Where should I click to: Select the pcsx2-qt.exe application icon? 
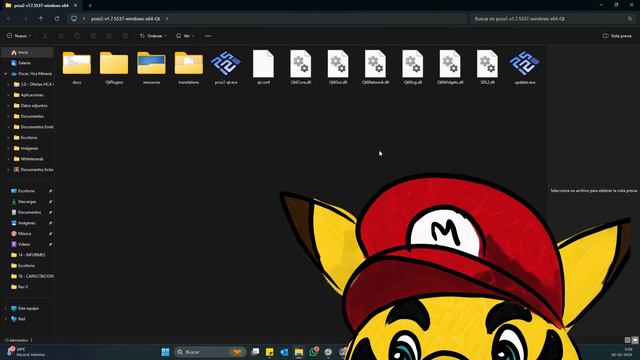[x=226, y=67]
